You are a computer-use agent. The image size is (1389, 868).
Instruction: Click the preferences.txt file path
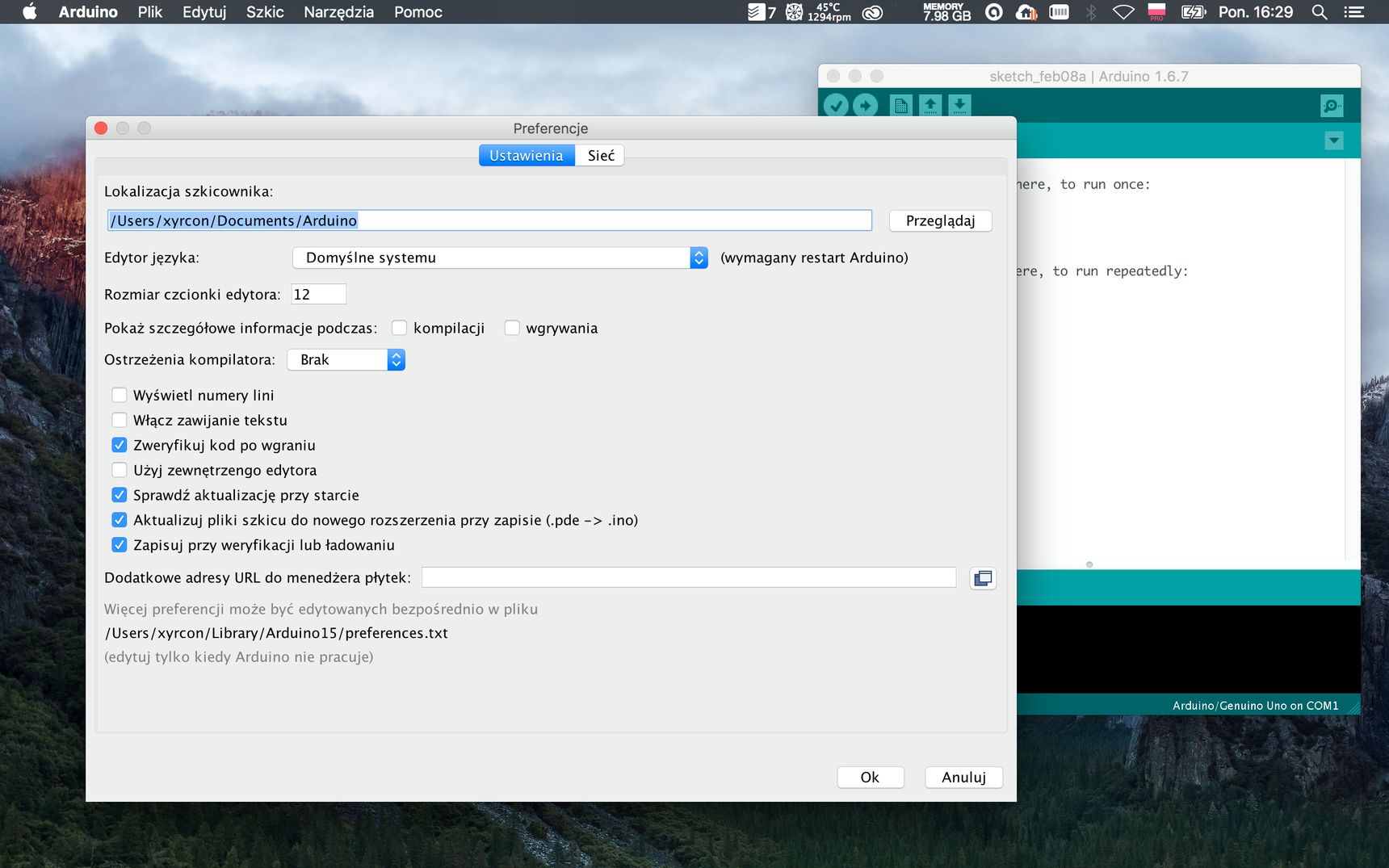[276, 633]
